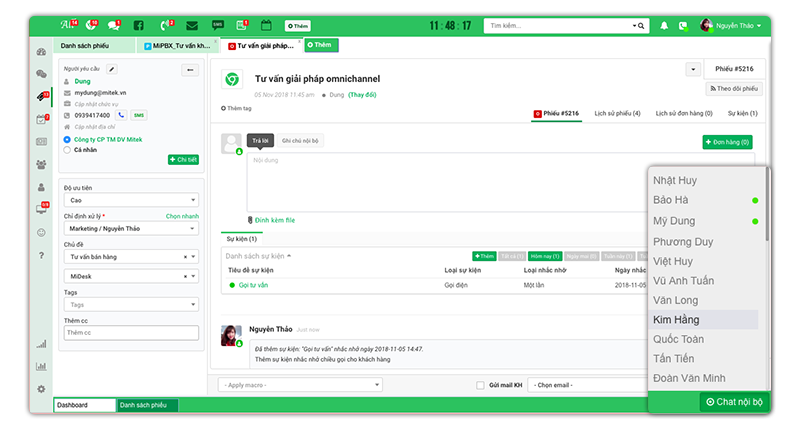Click the green Chi tiết button
This screenshot has width=800, height=429.
pos(183,160)
